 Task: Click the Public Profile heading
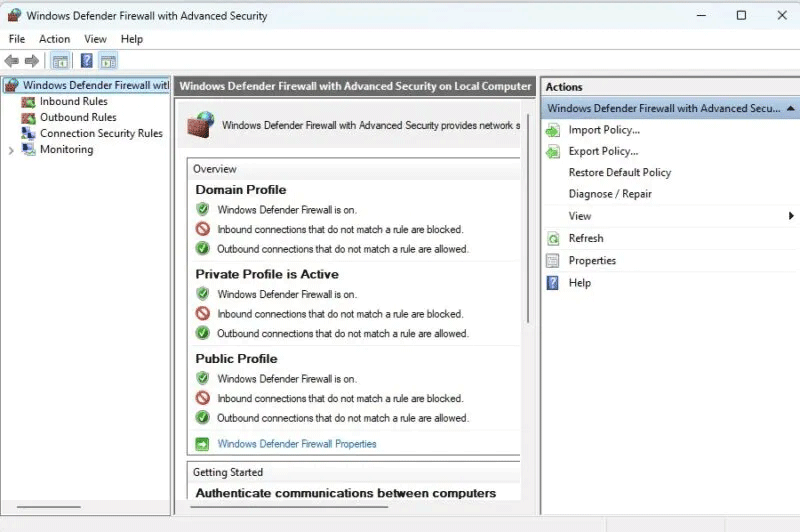(x=236, y=359)
